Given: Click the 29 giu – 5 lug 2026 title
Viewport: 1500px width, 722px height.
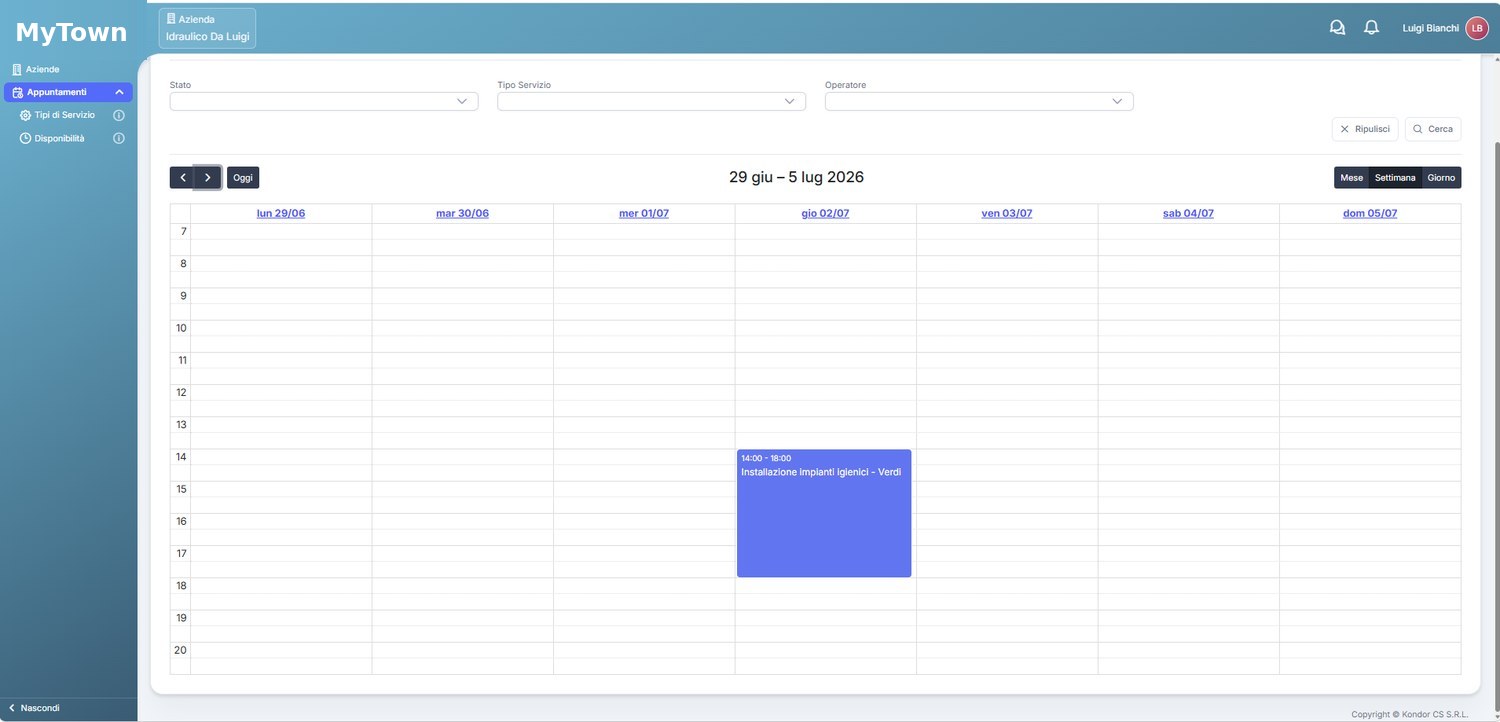Looking at the screenshot, I should click(796, 177).
